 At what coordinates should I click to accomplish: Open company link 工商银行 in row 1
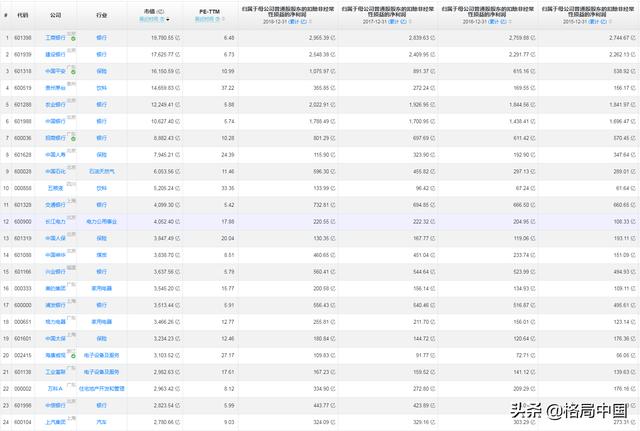(x=55, y=38)
